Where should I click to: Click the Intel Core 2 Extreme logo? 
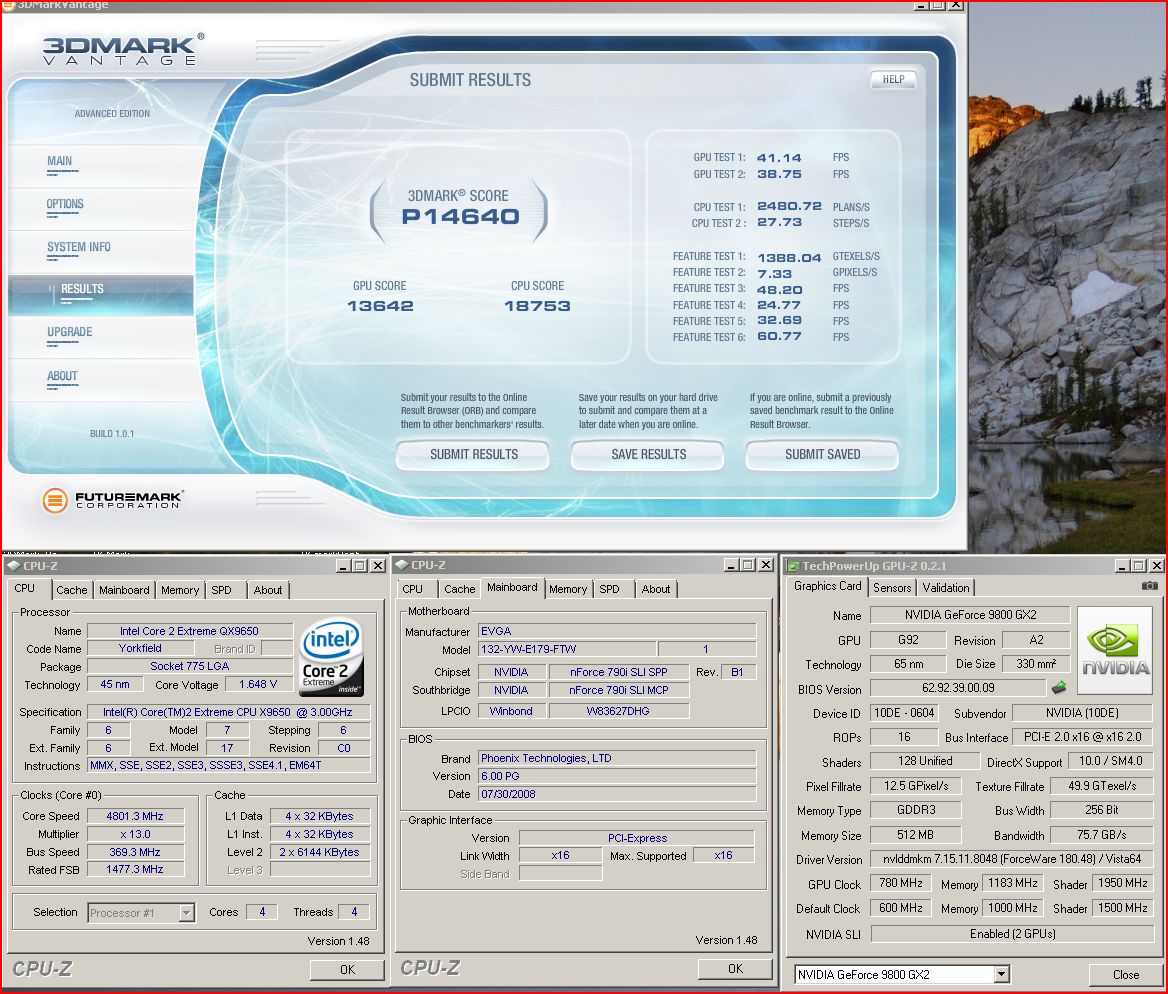(x=331, y=656)
